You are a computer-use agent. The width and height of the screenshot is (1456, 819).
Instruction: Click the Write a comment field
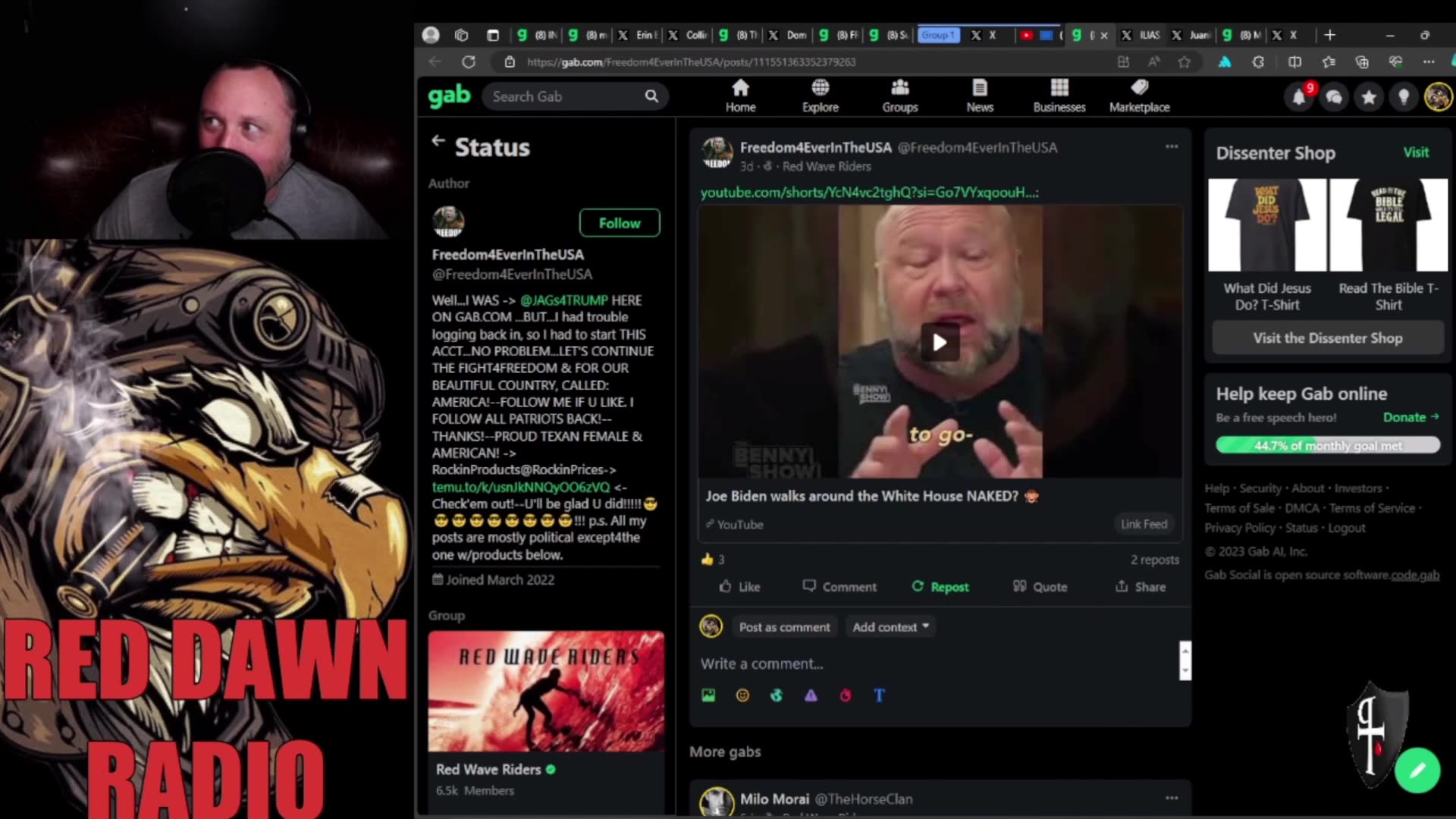pos(834,663)
